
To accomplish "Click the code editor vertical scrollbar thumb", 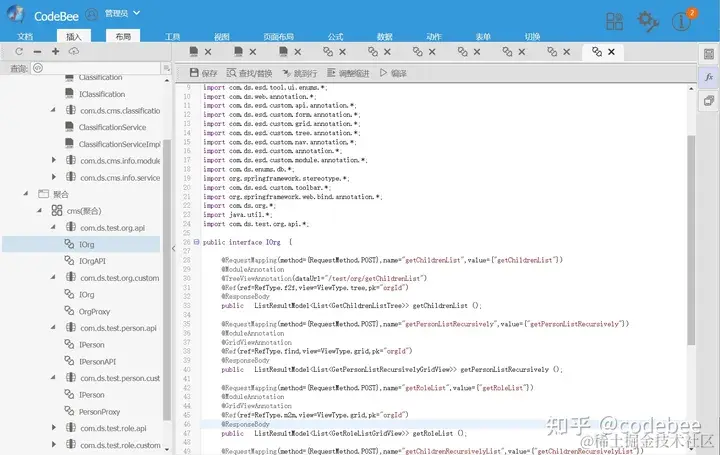I will 691,240.
